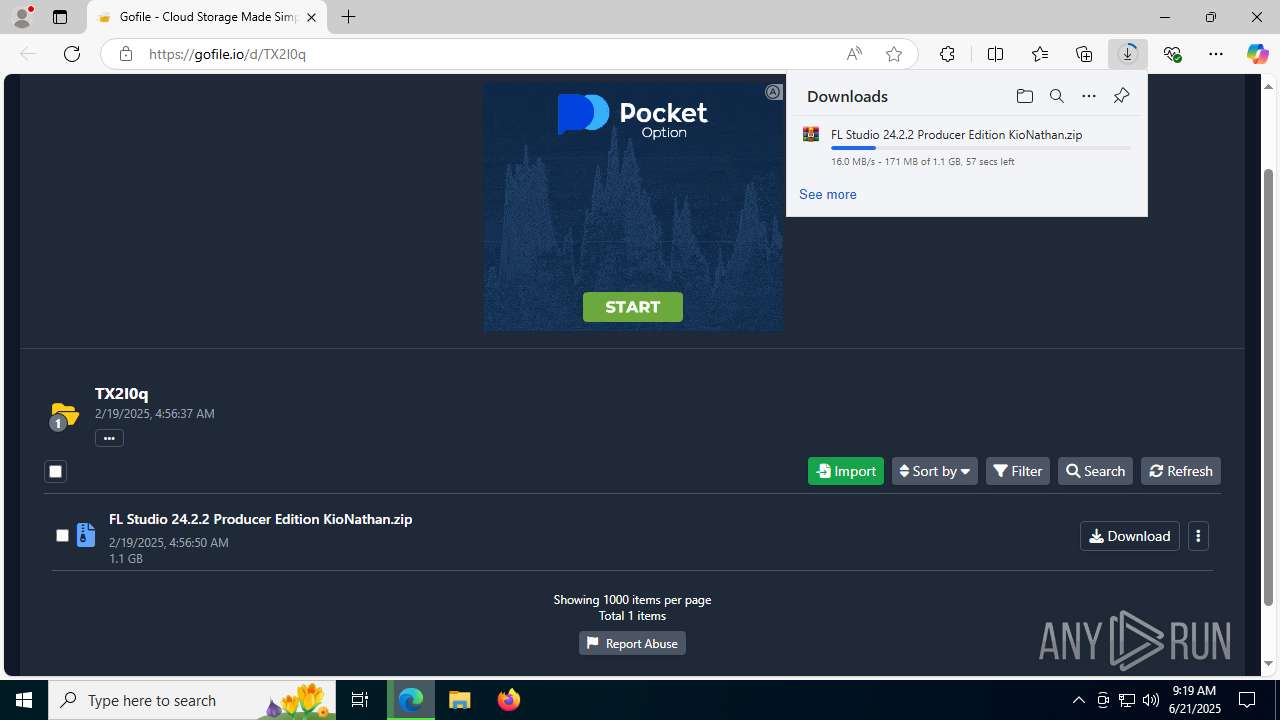Click the TX2I0q folder icon
Viewport: 1280px width, 720px height.
pos(64,414)
